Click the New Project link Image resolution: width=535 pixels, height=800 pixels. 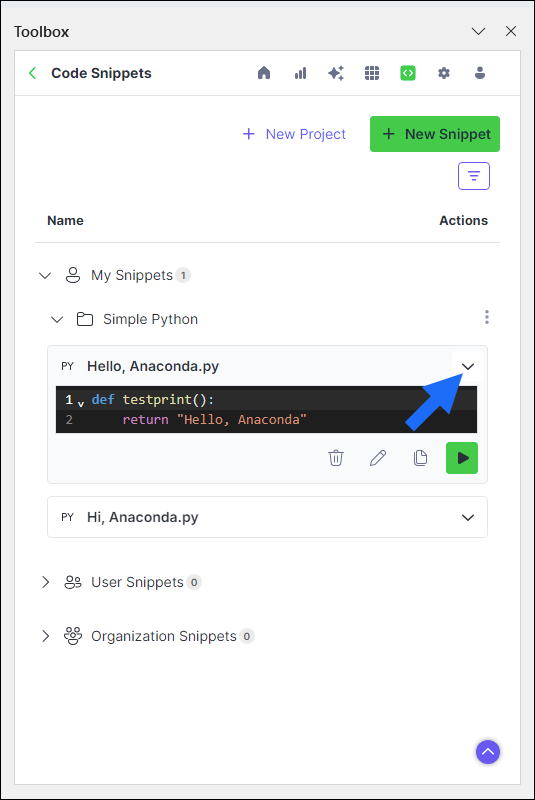pyautogui.click(x=294, y=134)
